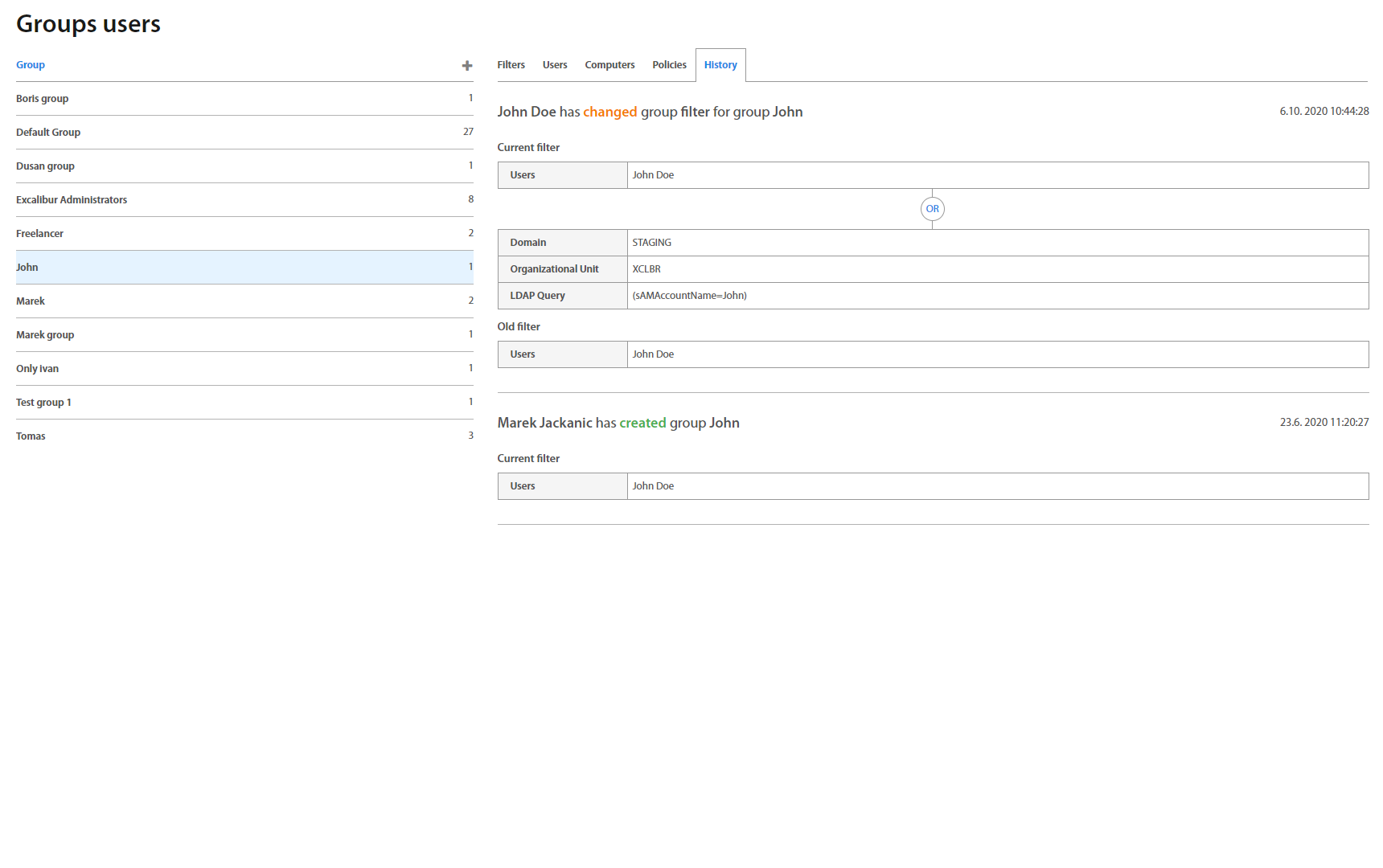Select the highlighted John group
Viewport: 1383px width, 868px height.
(27, 268)
